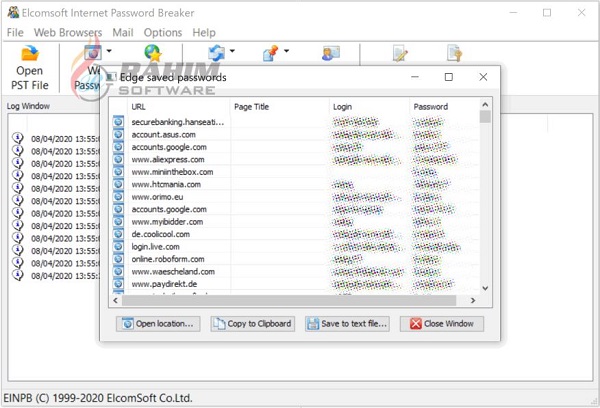This screenshot has height=408, width=600.
Task: Click the Edge icon beside securebanking.hanseati...
Action: (x=119, y=122)
